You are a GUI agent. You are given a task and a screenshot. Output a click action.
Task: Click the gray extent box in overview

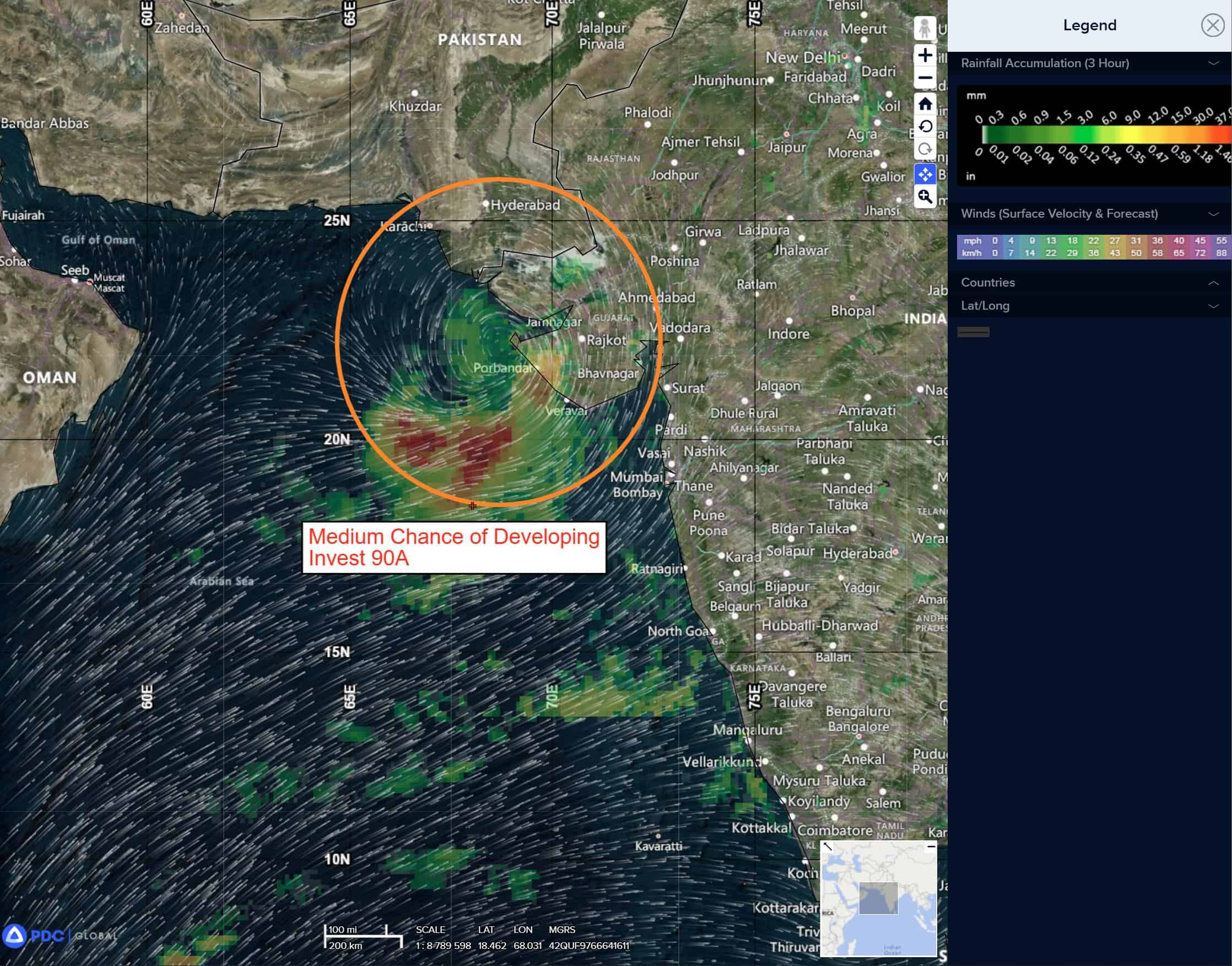[878, 898]
